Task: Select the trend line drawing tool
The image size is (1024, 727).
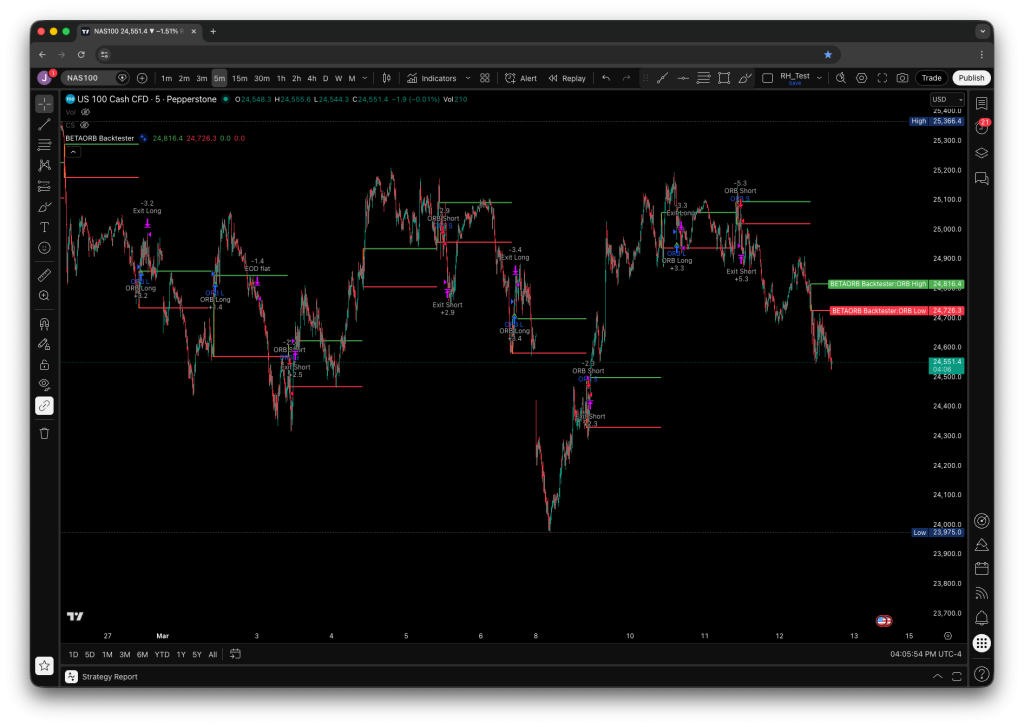Action: pyautogui.click(x=44, y=125)
